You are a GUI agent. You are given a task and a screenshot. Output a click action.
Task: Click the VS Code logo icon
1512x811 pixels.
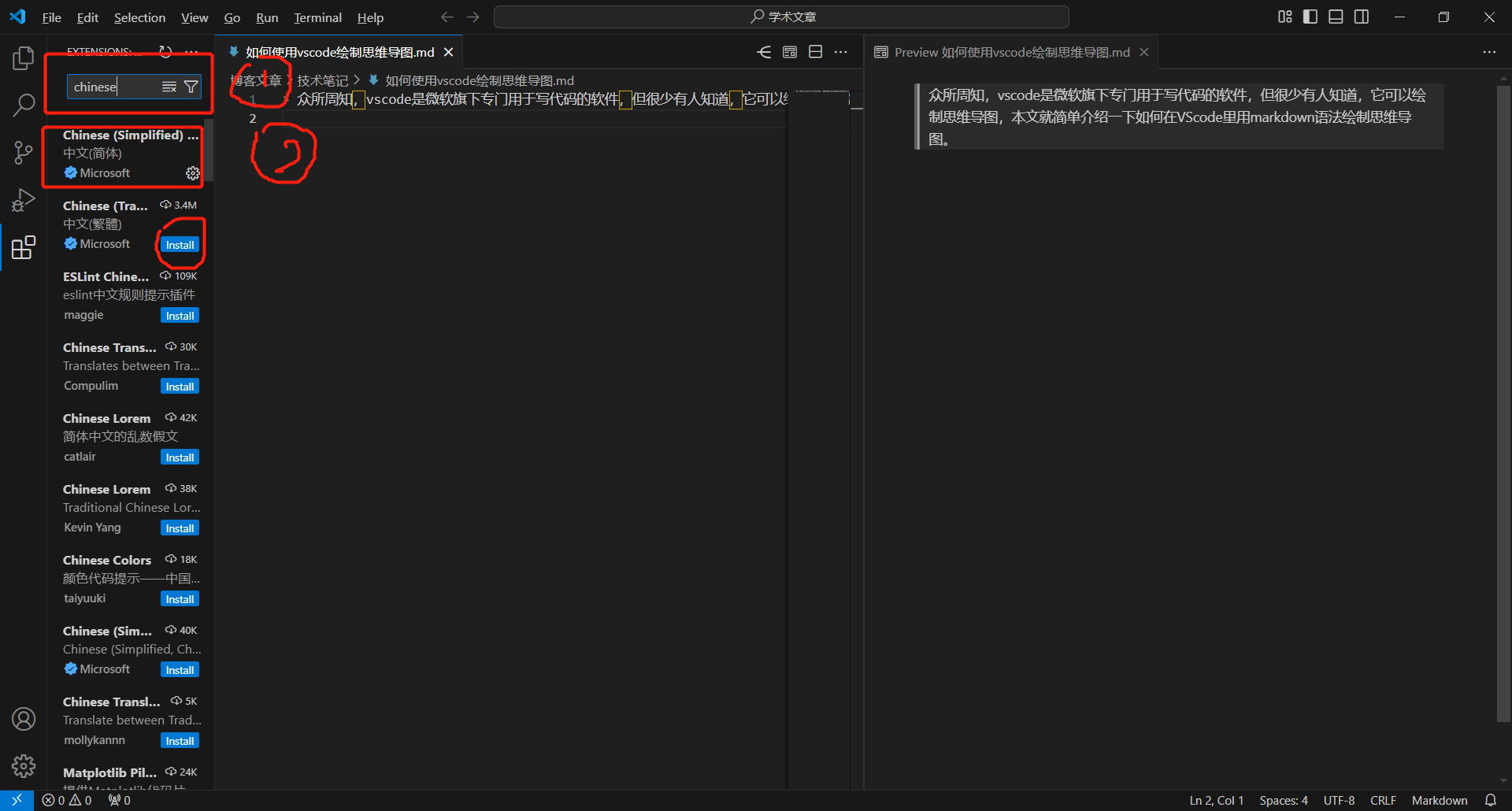pyautogui.click(x=17, y=17)
